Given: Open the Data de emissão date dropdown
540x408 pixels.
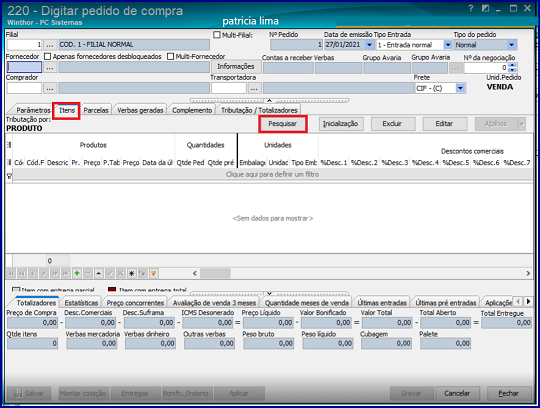Looking at the screenshot, I should pyautogui.click(x=369, y=45).
